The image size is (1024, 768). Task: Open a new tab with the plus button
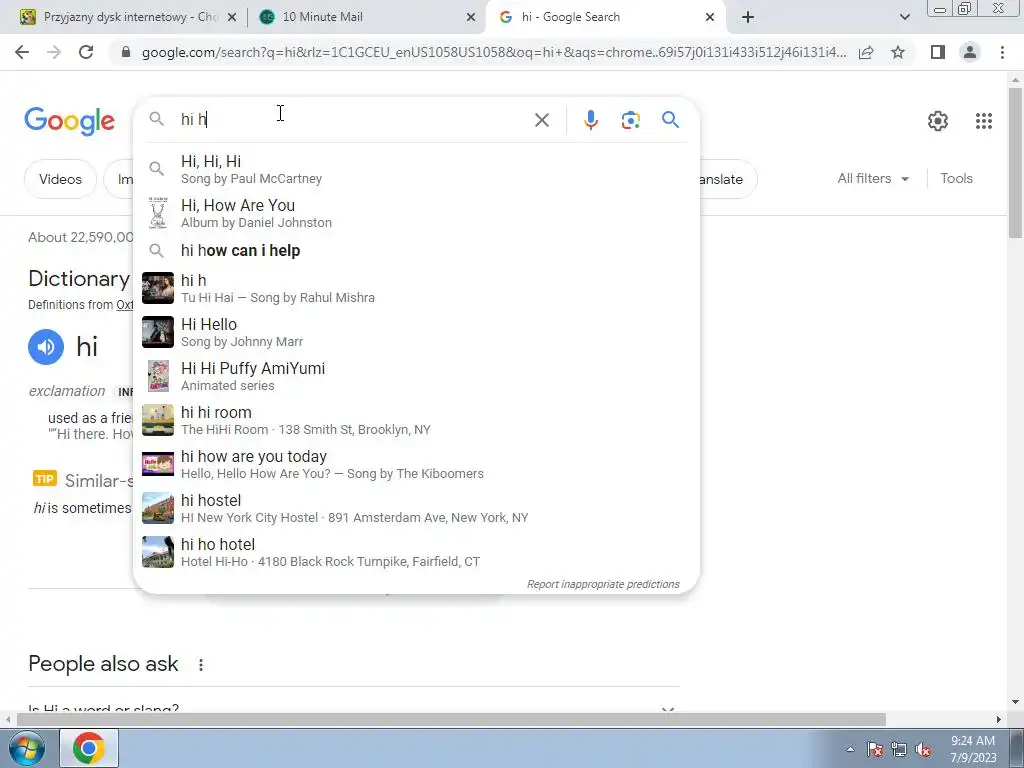pos(748,18)
